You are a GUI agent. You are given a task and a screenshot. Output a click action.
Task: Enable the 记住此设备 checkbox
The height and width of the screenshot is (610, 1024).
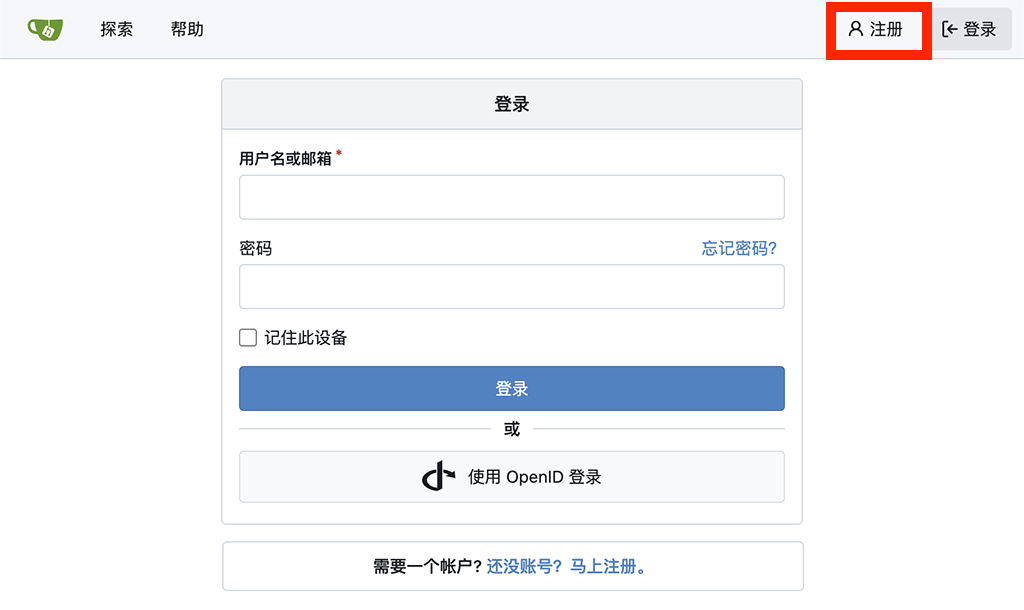point(247,337)
